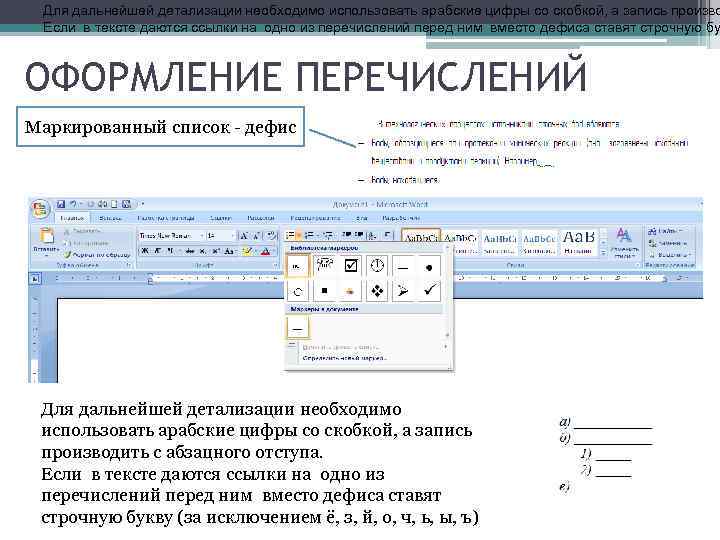The width and height of the screenshot is (720, 540).
Task: Toggle bold formatting button
Action: pyautogui.click(x=145, y=251)
